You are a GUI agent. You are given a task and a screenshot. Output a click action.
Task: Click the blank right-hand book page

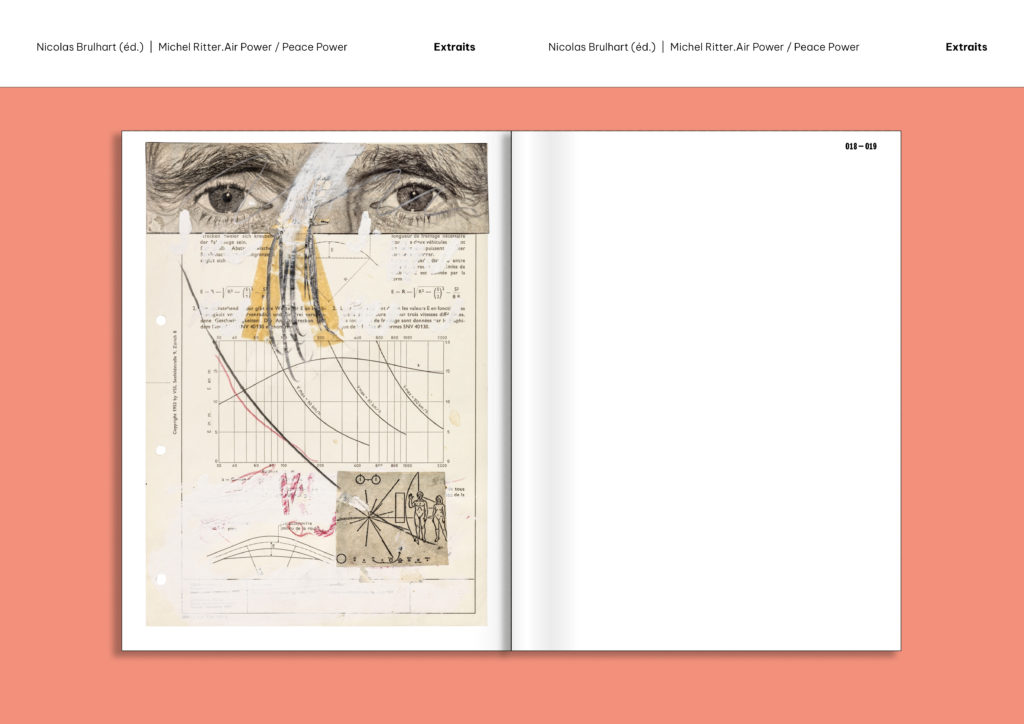pos(720,400)
